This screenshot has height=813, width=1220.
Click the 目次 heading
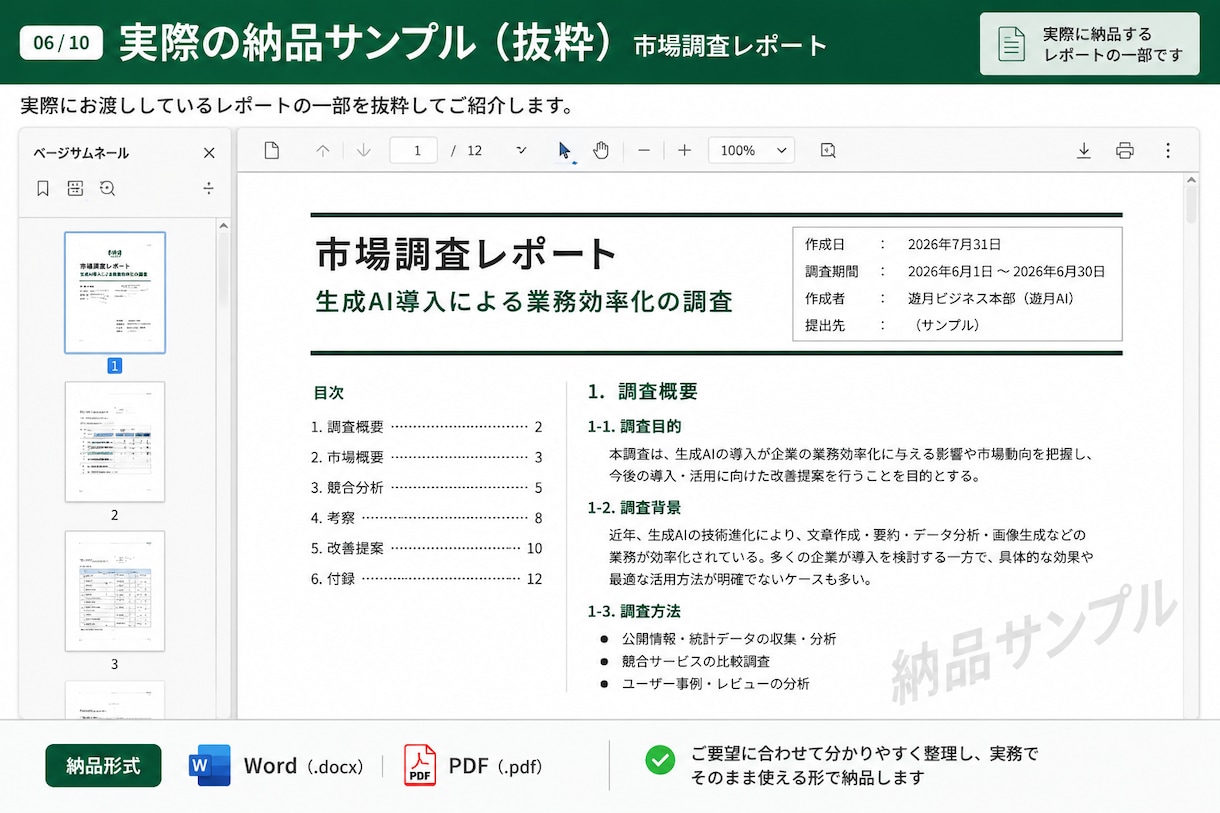pos(328,393)
